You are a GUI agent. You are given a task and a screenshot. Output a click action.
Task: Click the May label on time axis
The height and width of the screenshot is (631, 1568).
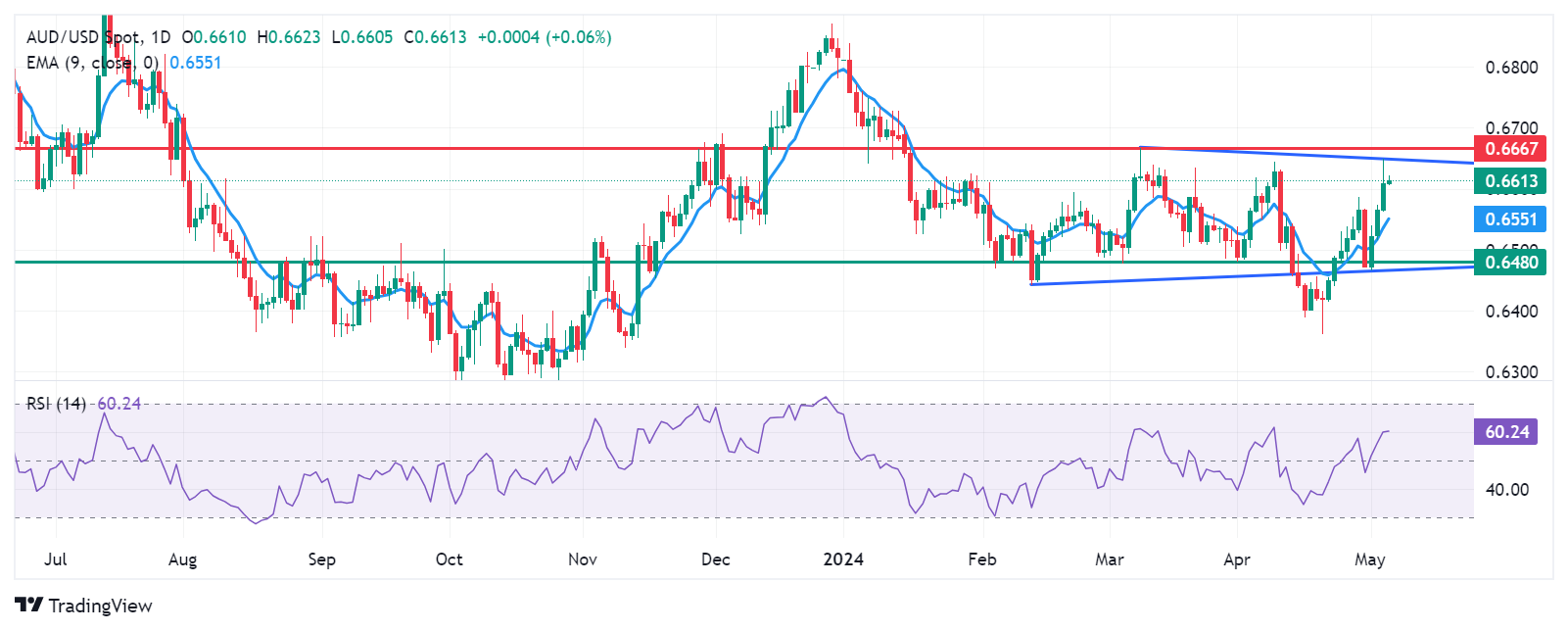(1369, 559)
